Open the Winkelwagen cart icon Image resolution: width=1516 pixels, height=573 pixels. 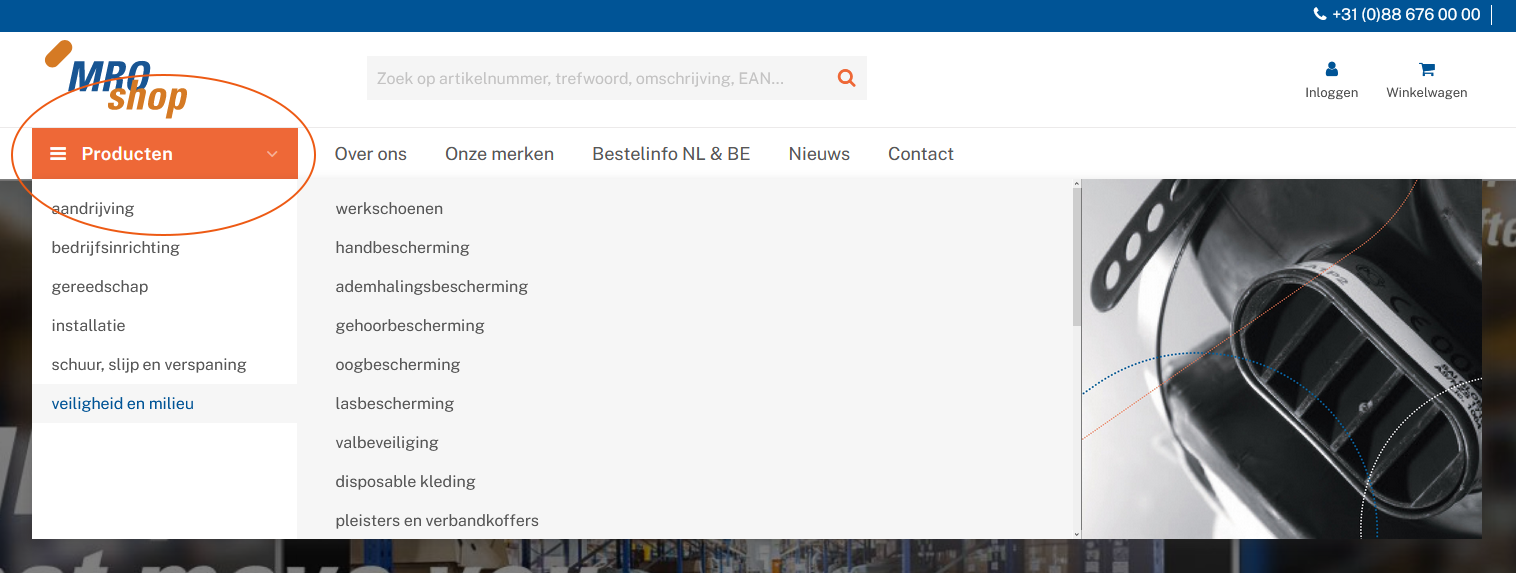click(1426, 70)
